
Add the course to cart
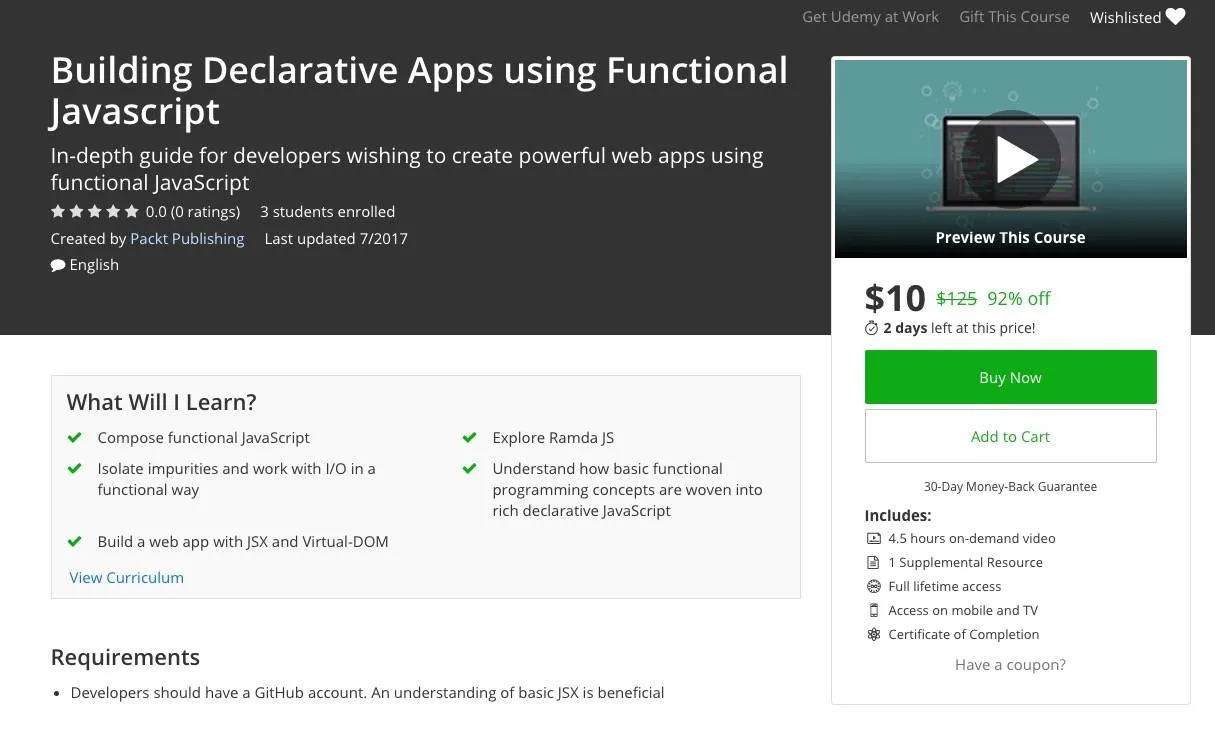coord(1010,436)
